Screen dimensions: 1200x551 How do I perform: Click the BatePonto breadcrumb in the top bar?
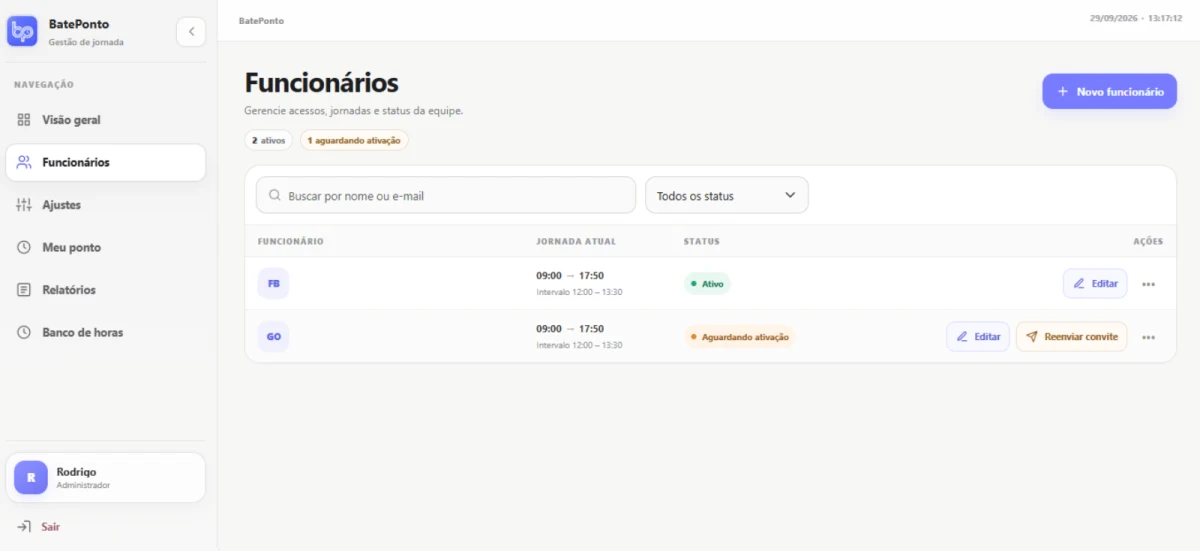(x=261, y=20)
